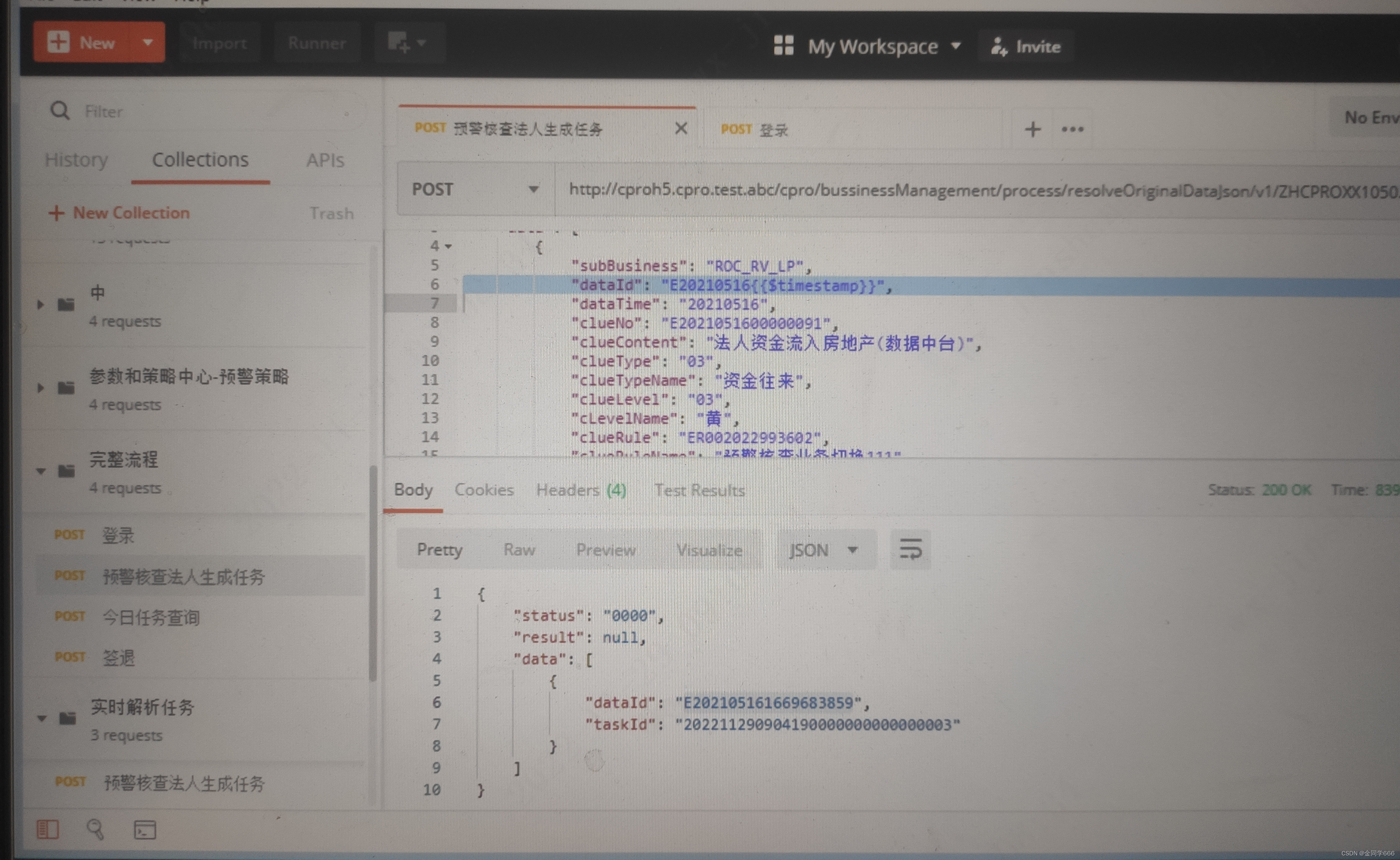Collapse the 完整流程 collection folder
The height and width of the screenshot is (860, 1400).
(41, 471)
